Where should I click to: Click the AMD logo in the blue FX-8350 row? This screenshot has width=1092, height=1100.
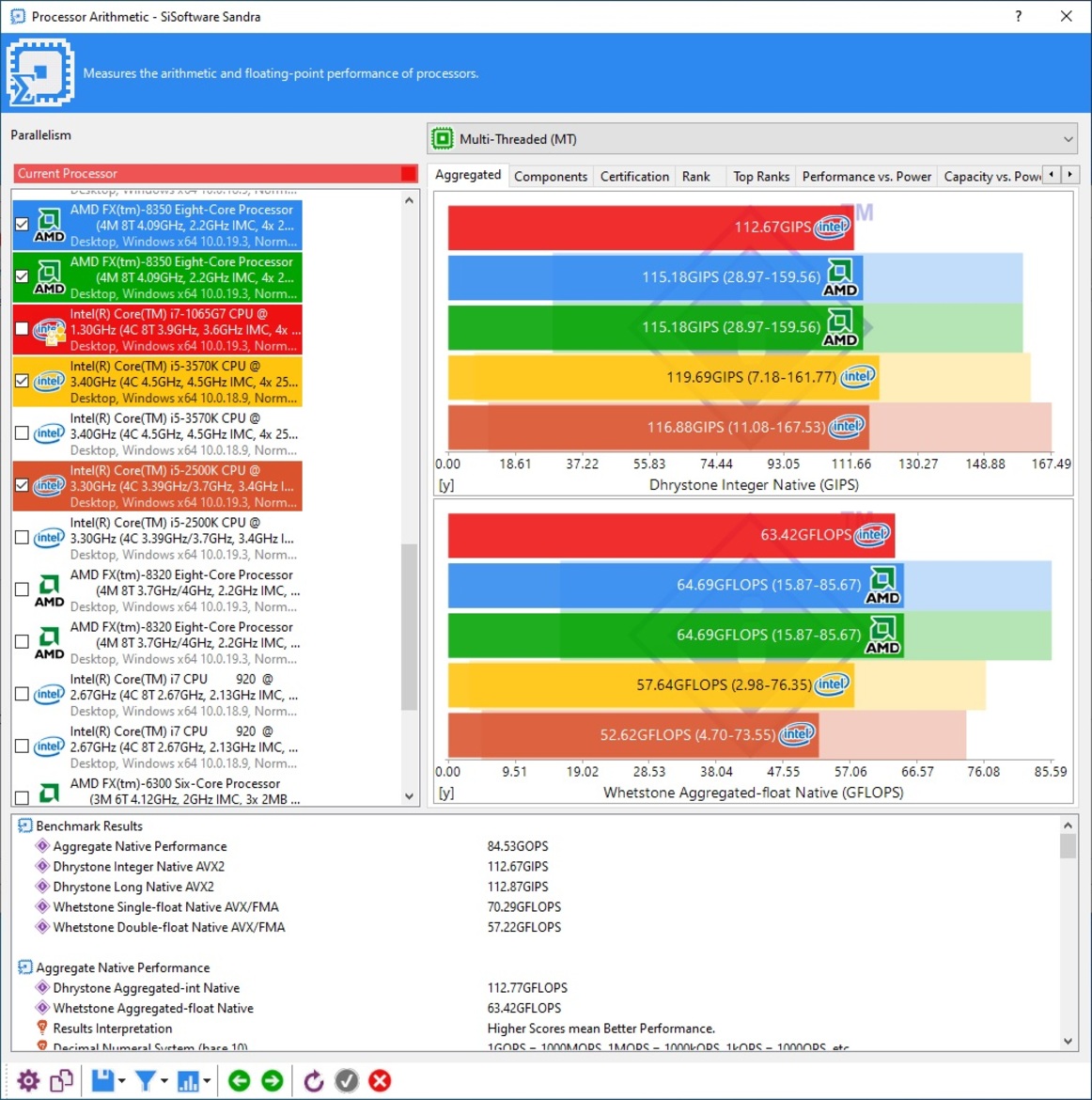click(x=49, y=226)
